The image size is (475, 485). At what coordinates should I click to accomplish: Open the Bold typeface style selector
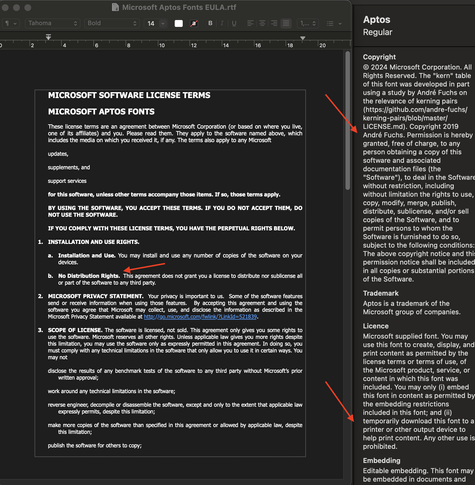pyautogui.click(x=111, y=23)
